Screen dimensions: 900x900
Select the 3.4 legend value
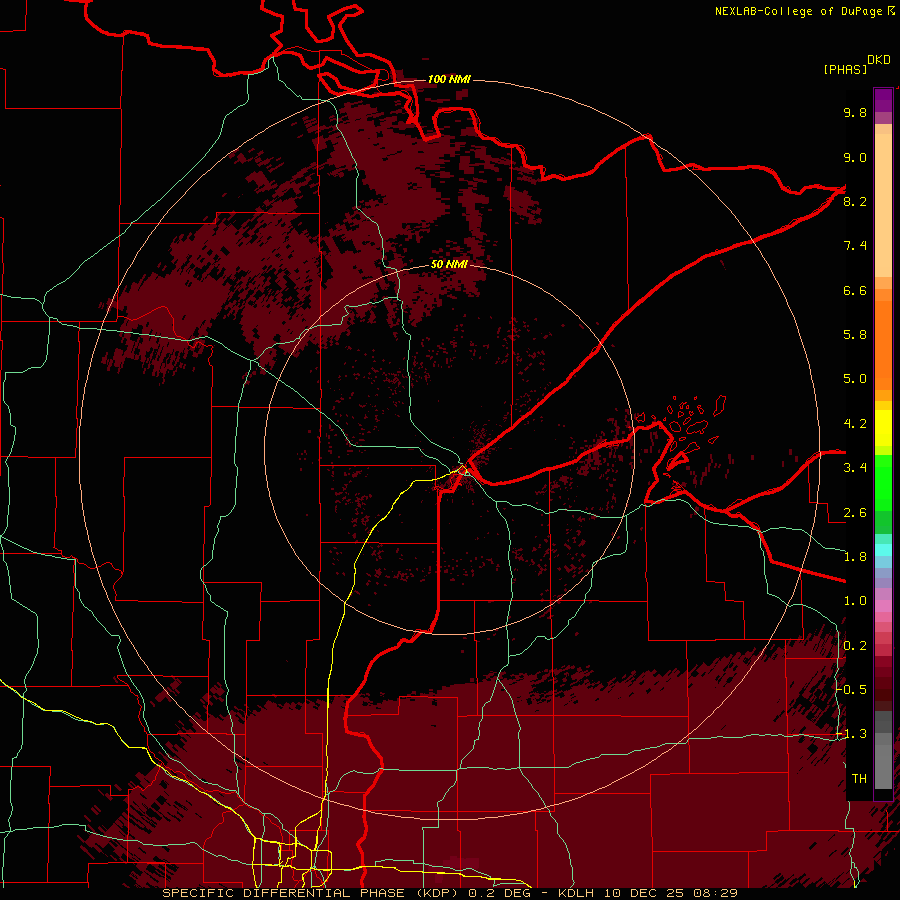tap(855, 468)
